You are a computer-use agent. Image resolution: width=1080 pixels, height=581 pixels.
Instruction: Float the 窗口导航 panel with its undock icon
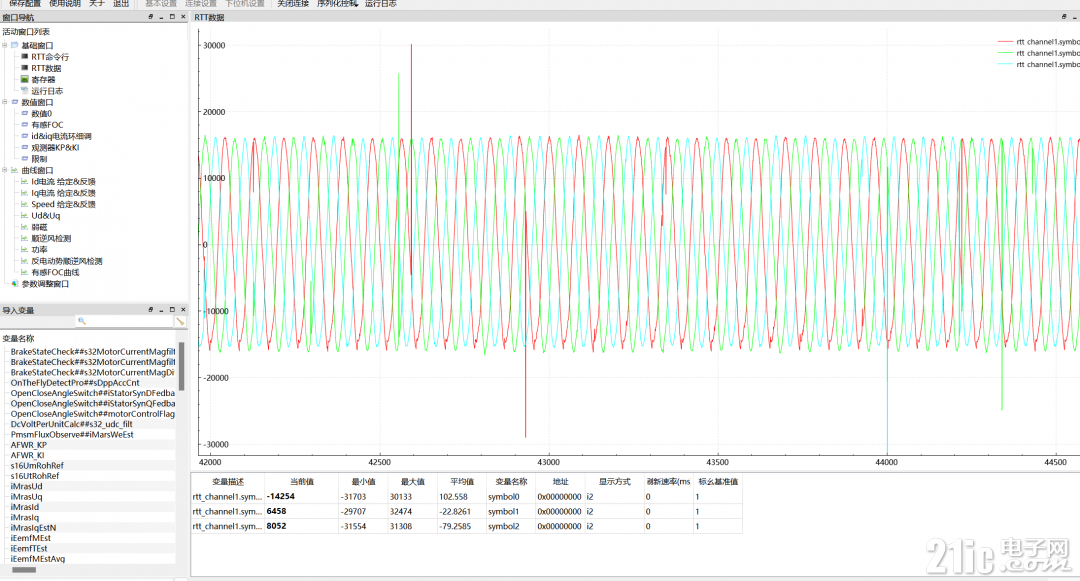(x=151, y=17)
